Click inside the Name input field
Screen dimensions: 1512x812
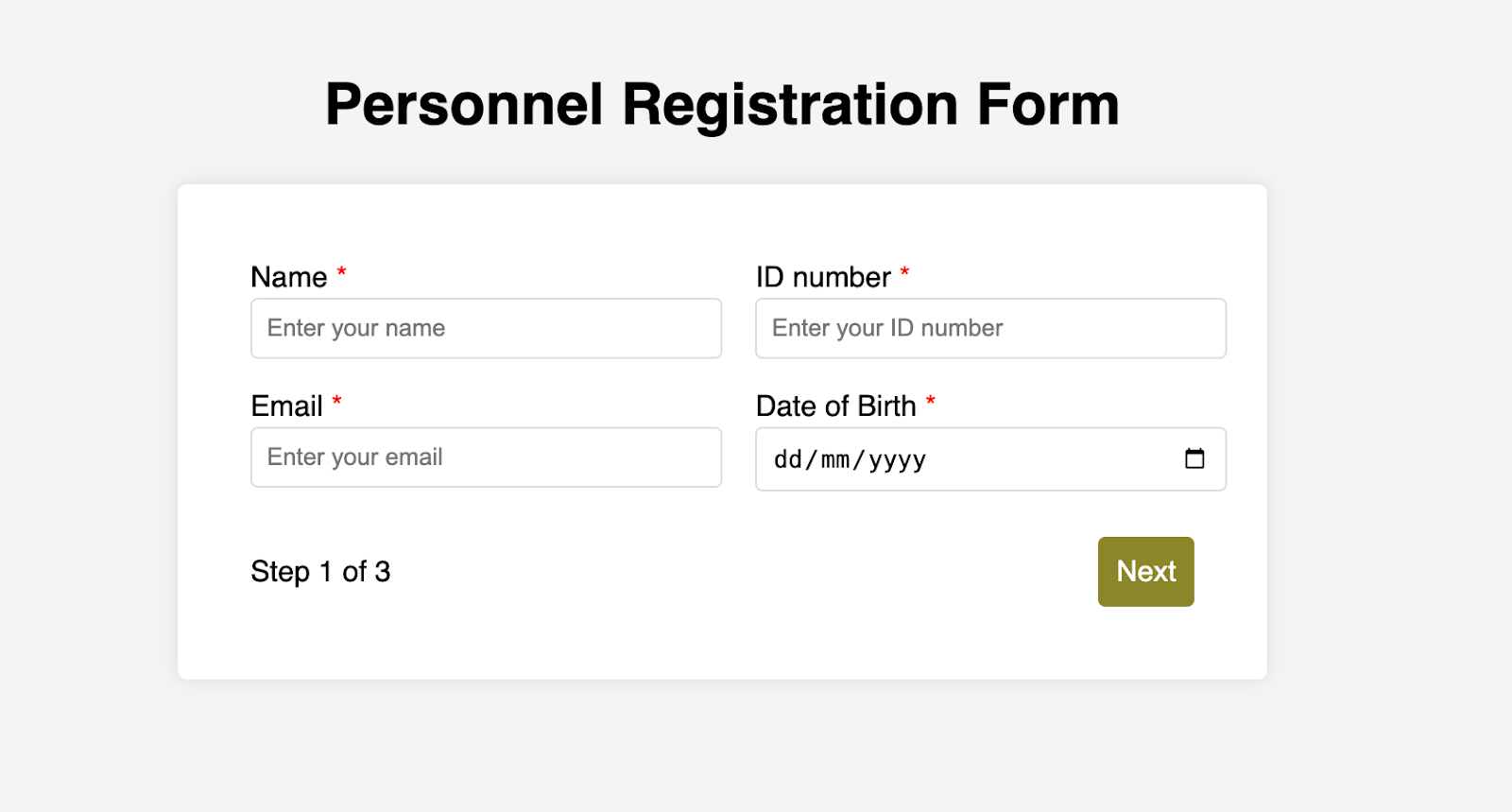(x=487, y=328)
